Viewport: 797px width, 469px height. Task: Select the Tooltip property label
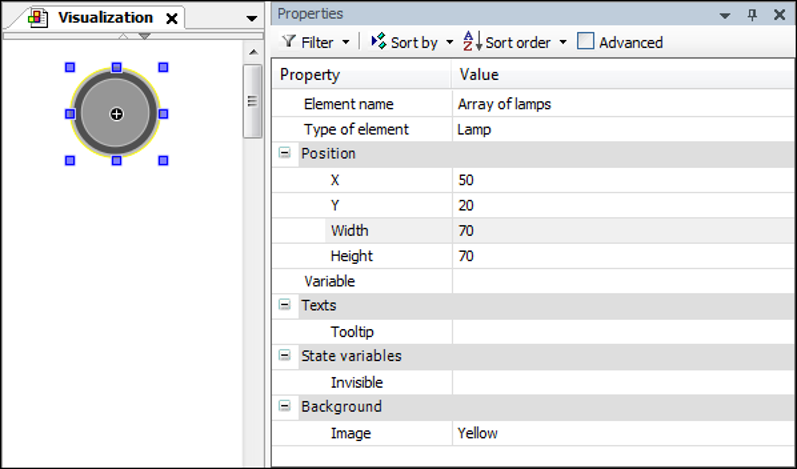coord(352,332)
